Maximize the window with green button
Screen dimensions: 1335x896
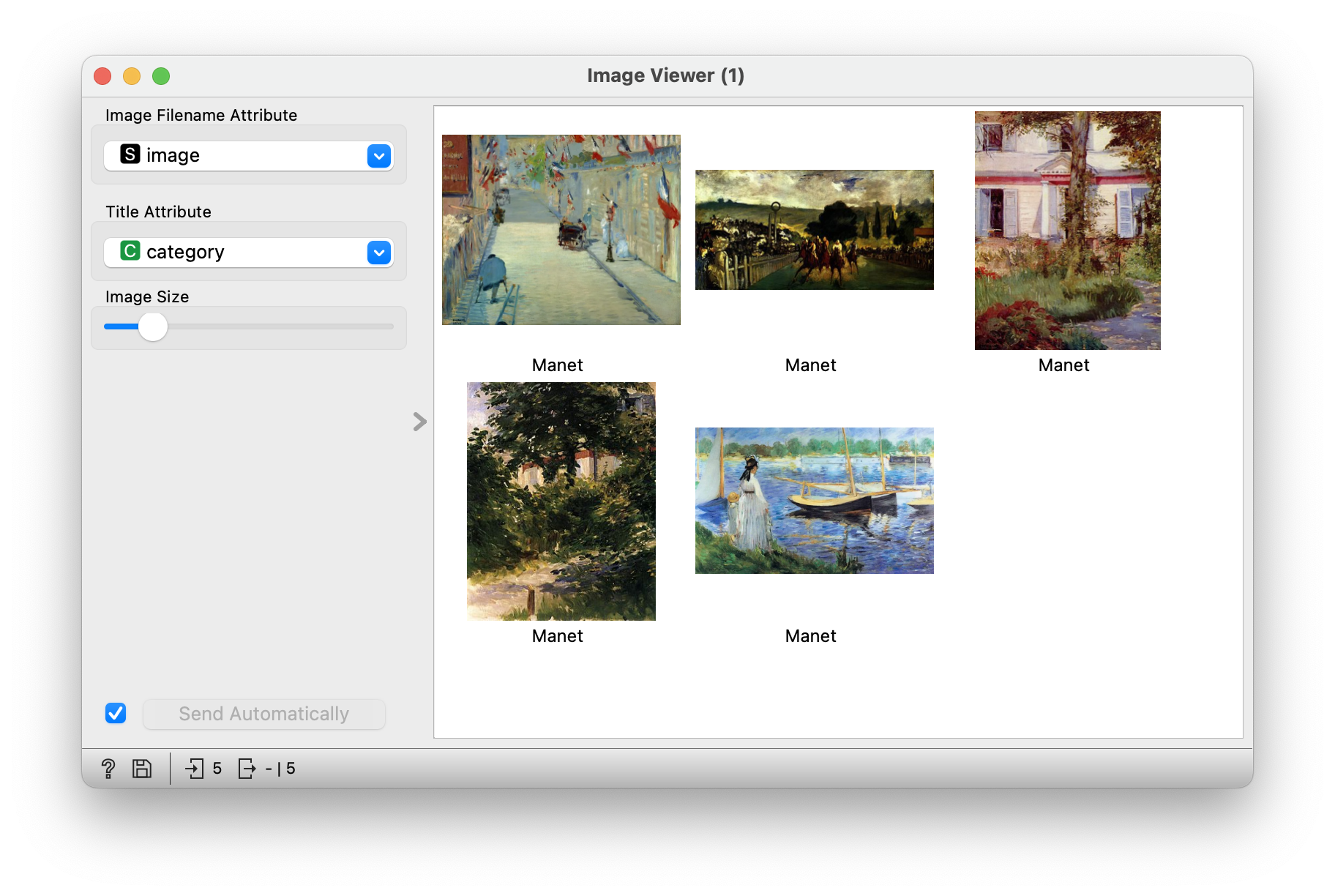[161, 76]
